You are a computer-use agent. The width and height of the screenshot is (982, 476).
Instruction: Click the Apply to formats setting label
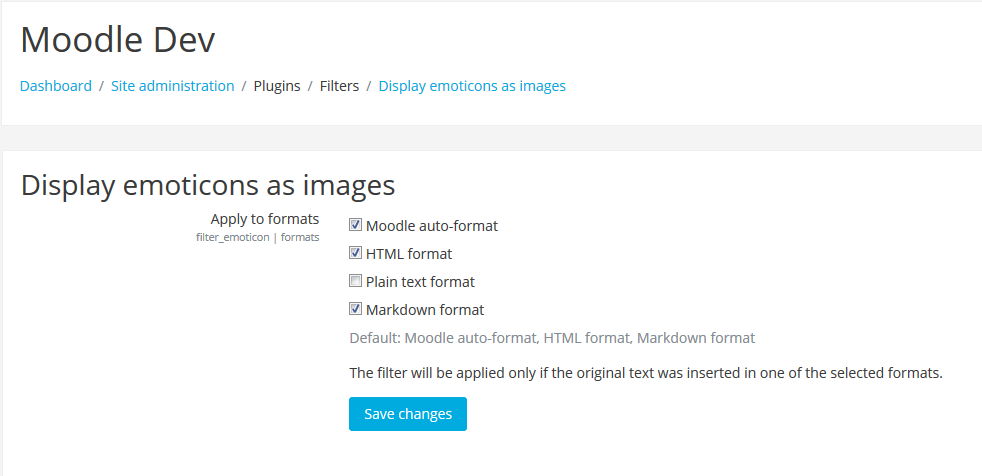point(265,219)
